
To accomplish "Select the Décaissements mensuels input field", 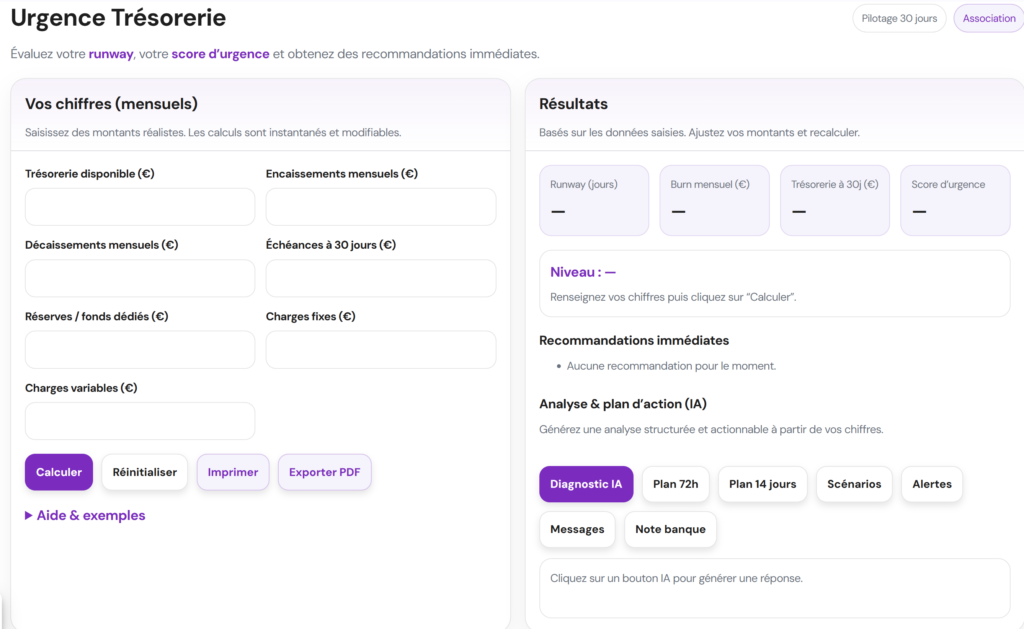I will (x=140, y=278).
